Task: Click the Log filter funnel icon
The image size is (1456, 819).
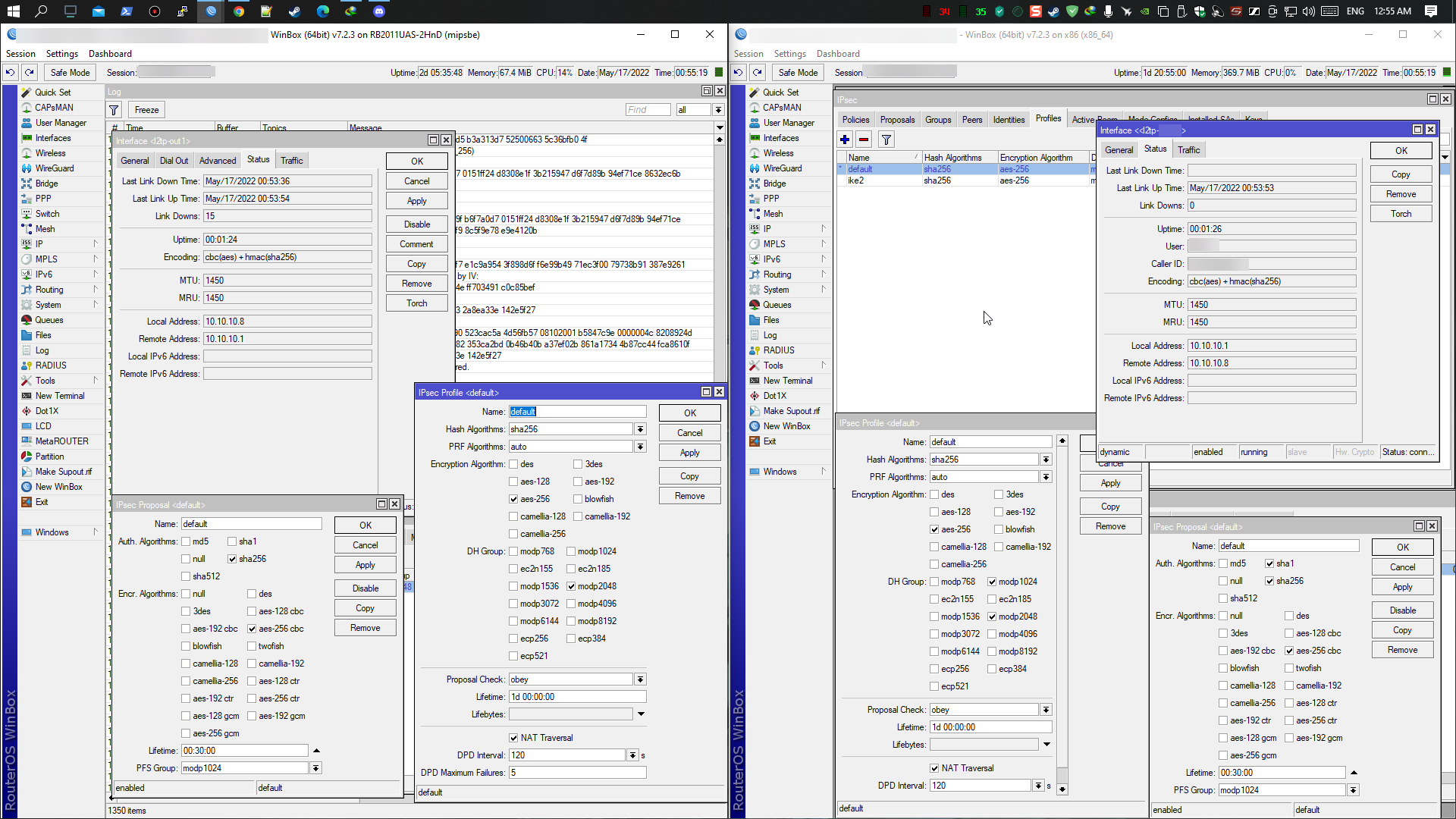Action: tap(115, 110)
